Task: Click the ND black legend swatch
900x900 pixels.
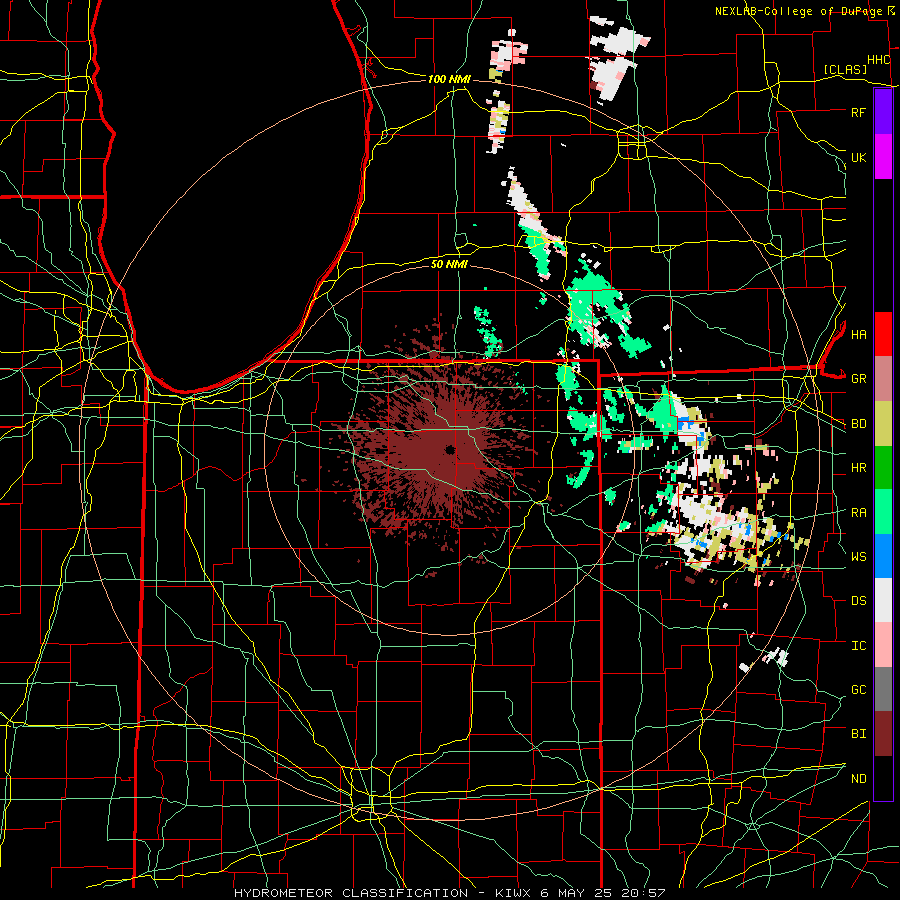Action: pyautogui.click(x=883, y=778)
